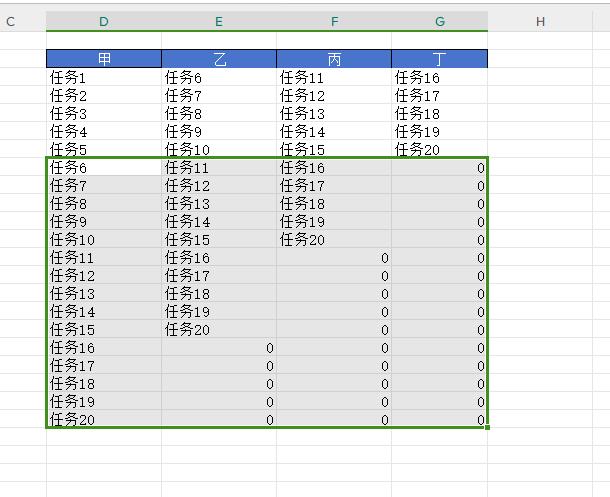
Task: Select 任务9 in column E
Action: click(x=219, y=131)
